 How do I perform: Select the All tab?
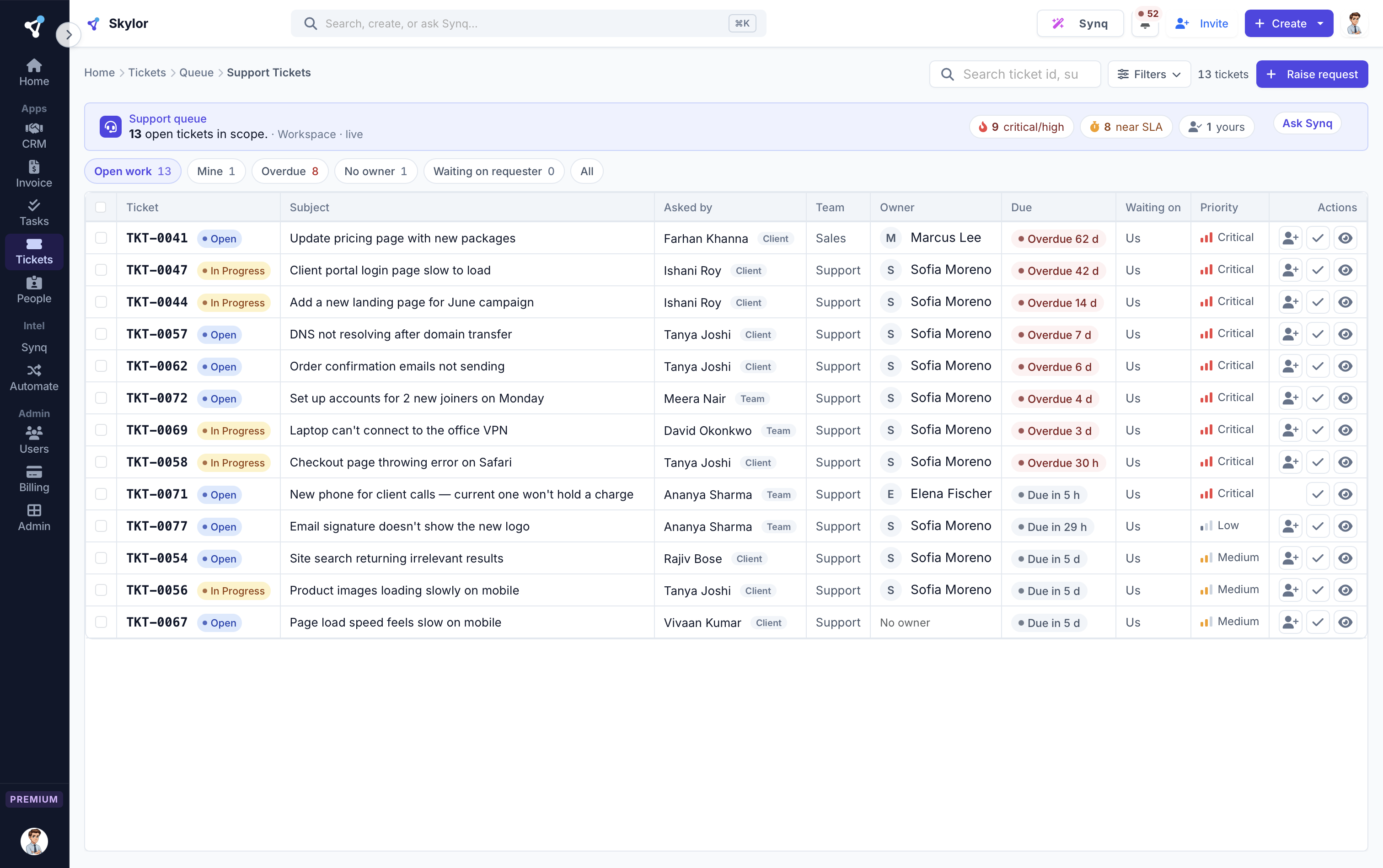coord(587,171)
